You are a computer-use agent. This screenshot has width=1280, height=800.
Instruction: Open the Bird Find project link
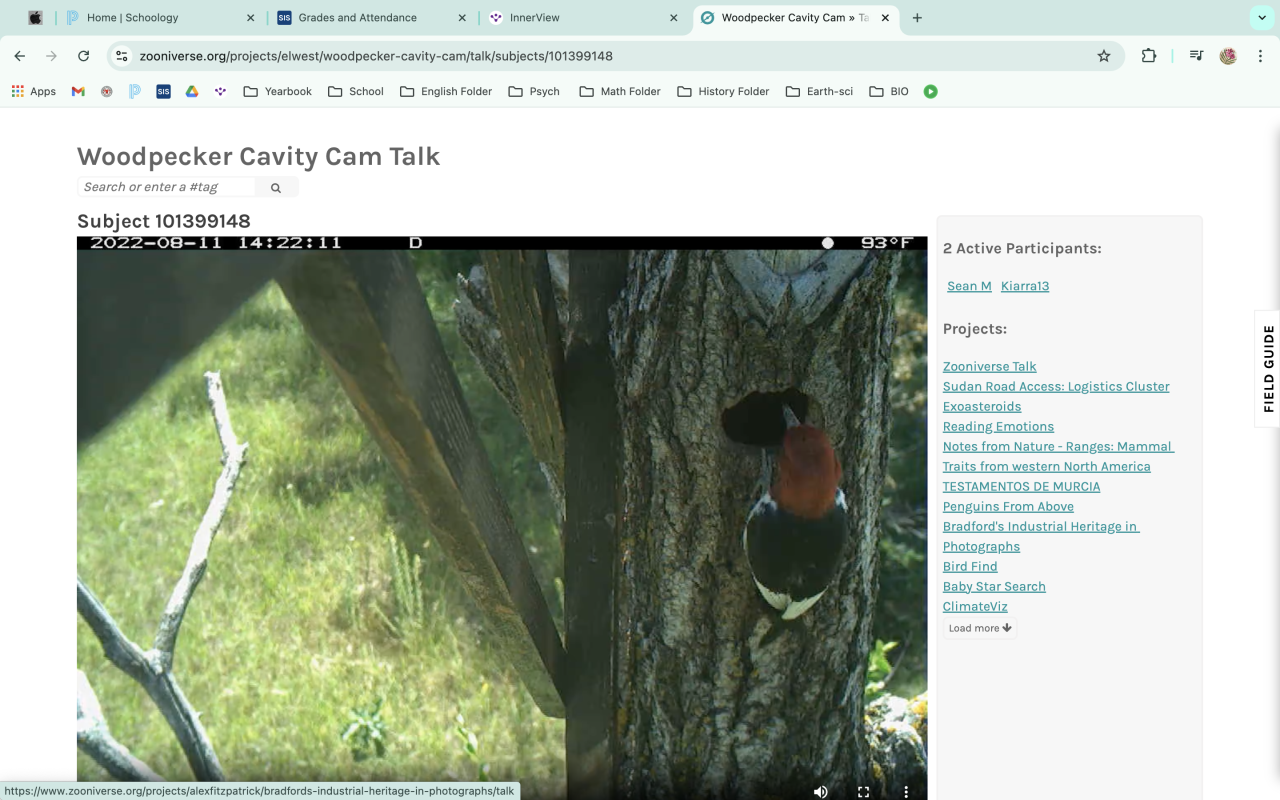[970, 566]
